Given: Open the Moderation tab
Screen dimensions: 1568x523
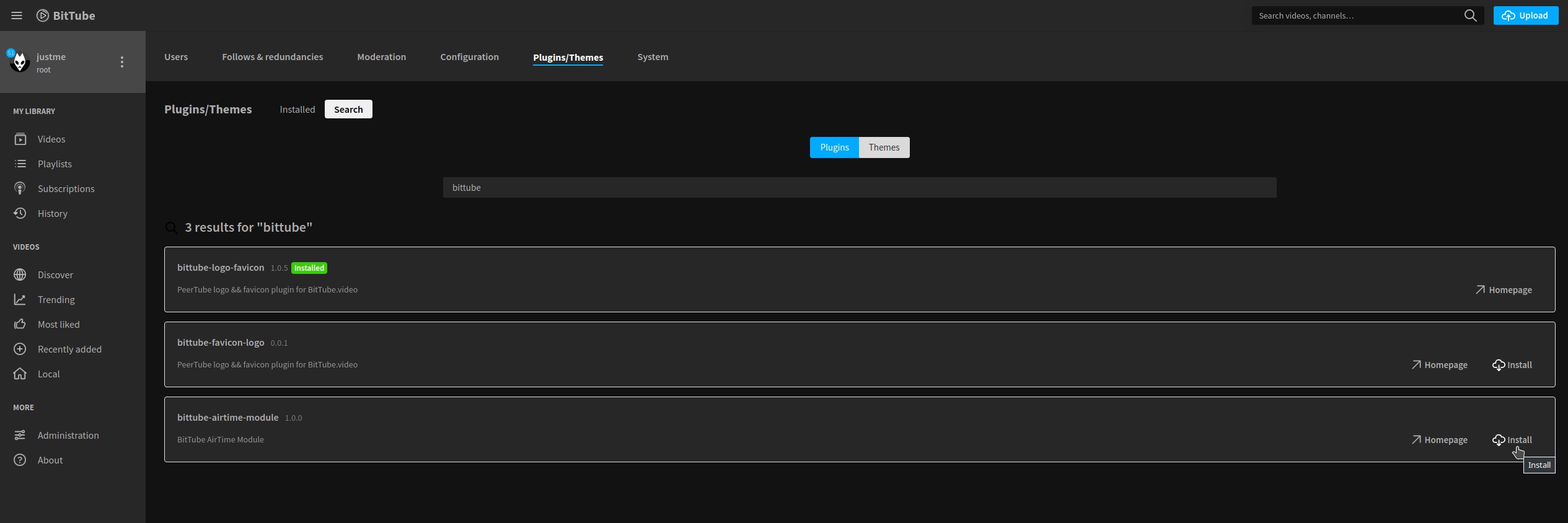Looking at the screenshot, I should 381,57.
